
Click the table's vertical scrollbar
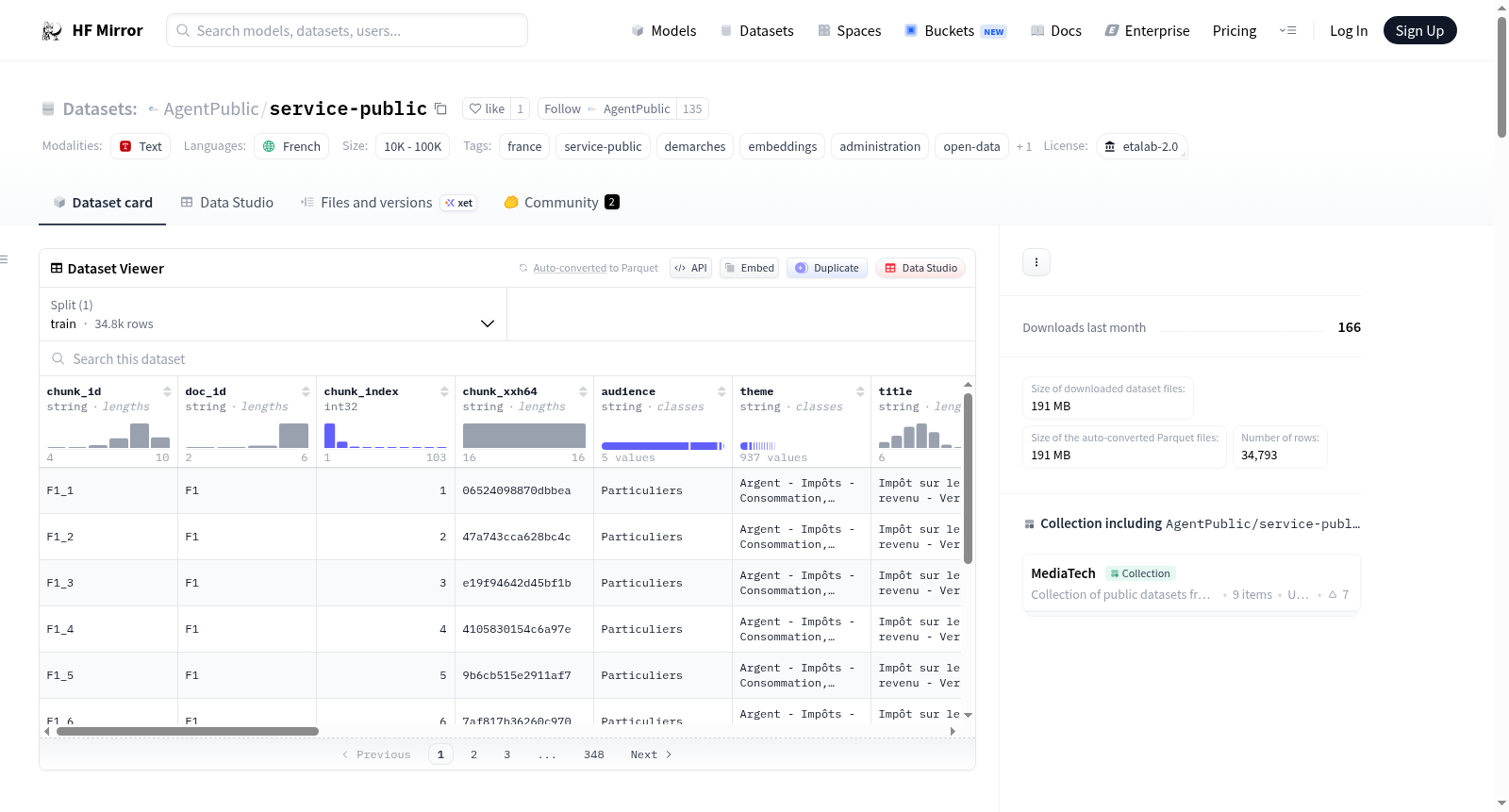tap(968, 478)
